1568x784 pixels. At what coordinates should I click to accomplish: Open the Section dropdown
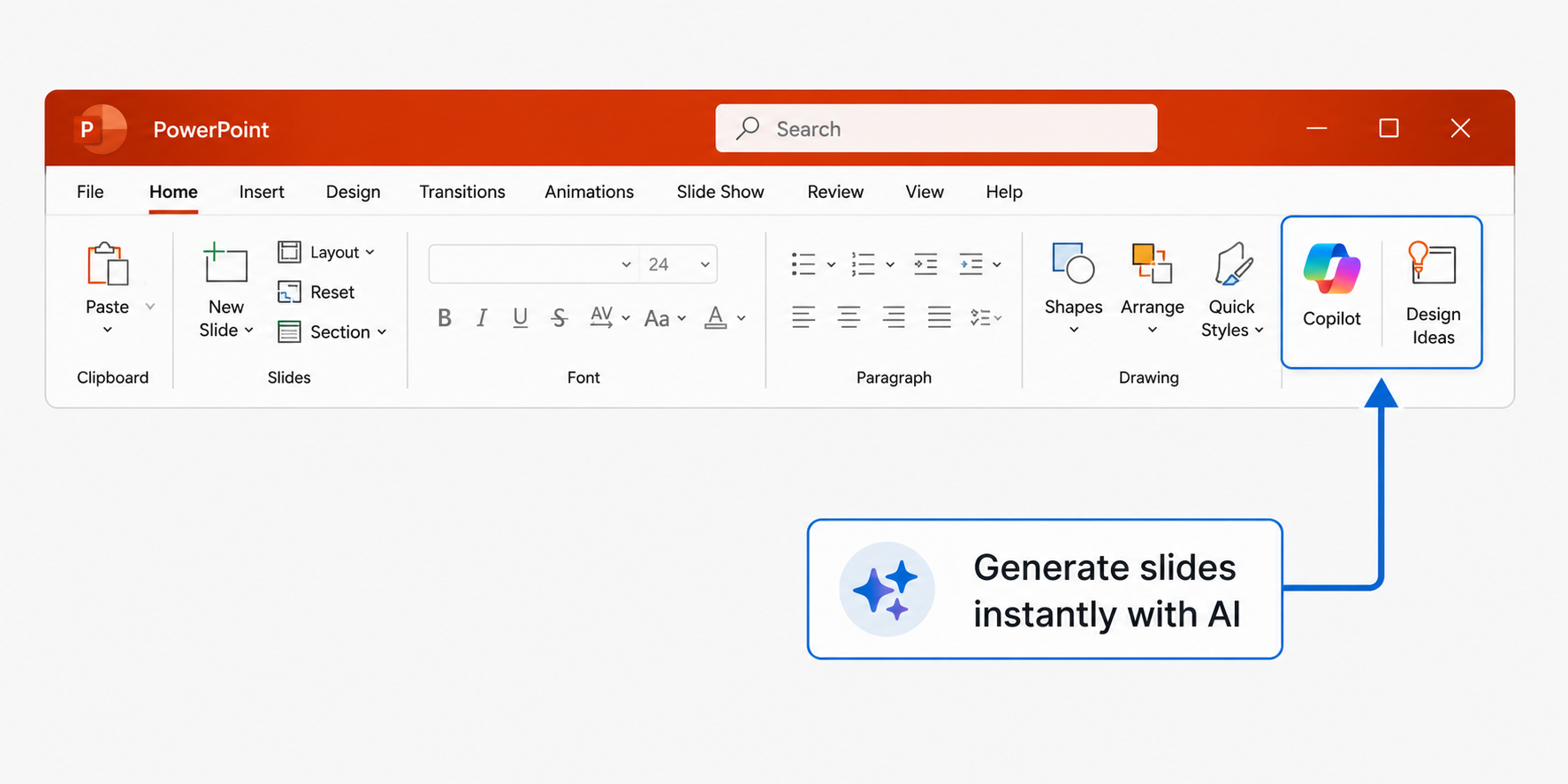(332, 331)
